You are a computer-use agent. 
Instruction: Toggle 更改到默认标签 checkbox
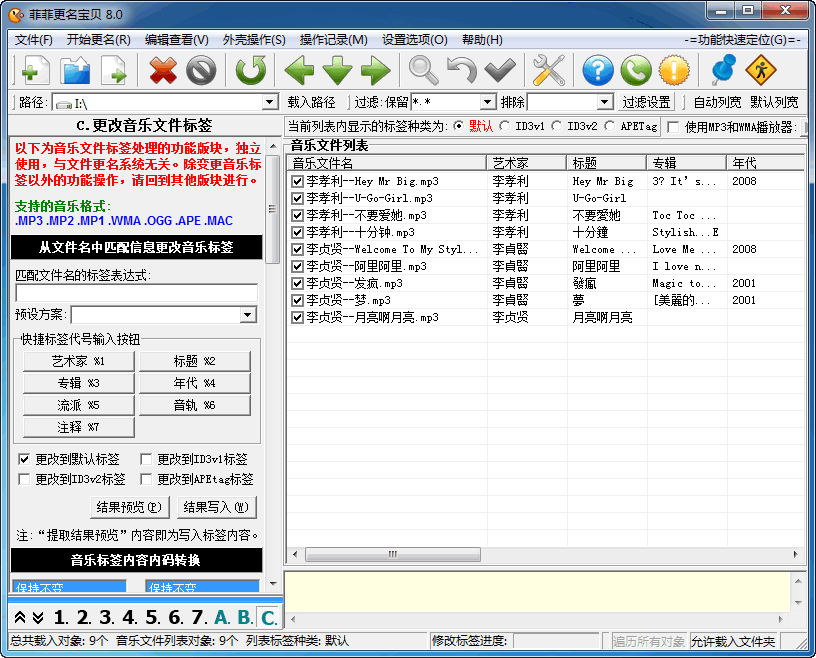pos(24,459)
